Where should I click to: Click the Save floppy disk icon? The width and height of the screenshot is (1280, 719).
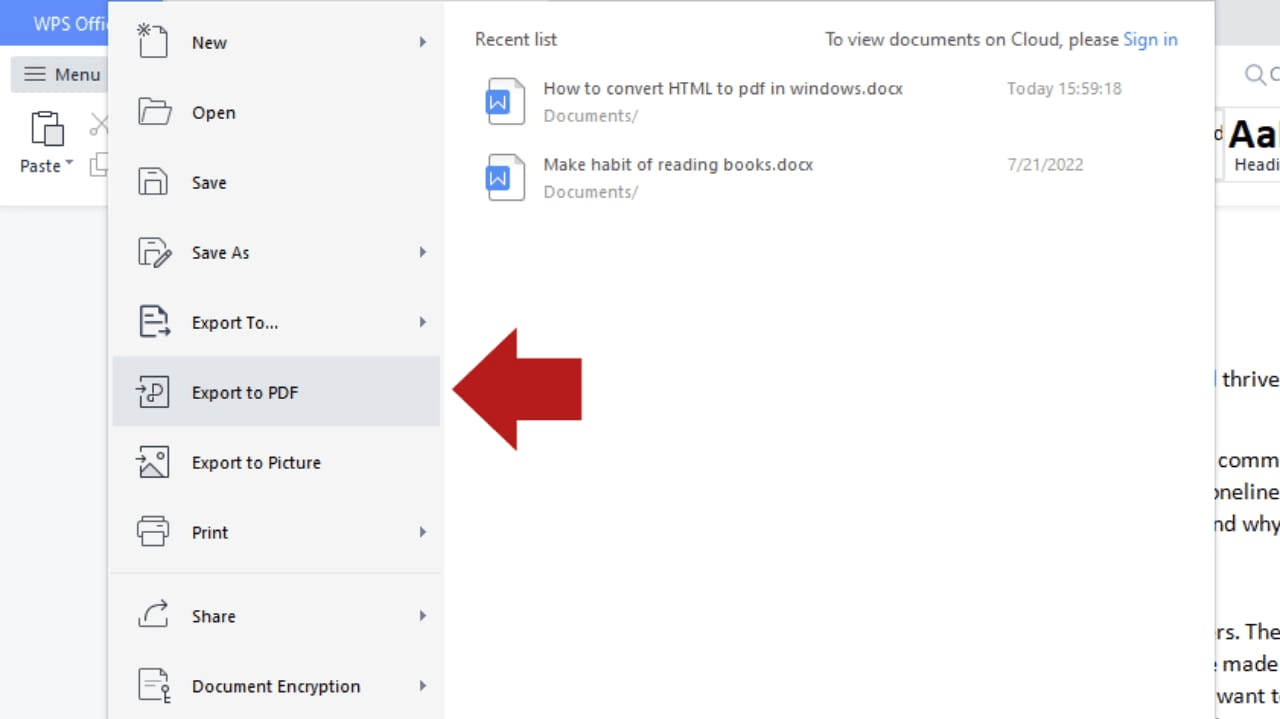(x=153, y=182)
